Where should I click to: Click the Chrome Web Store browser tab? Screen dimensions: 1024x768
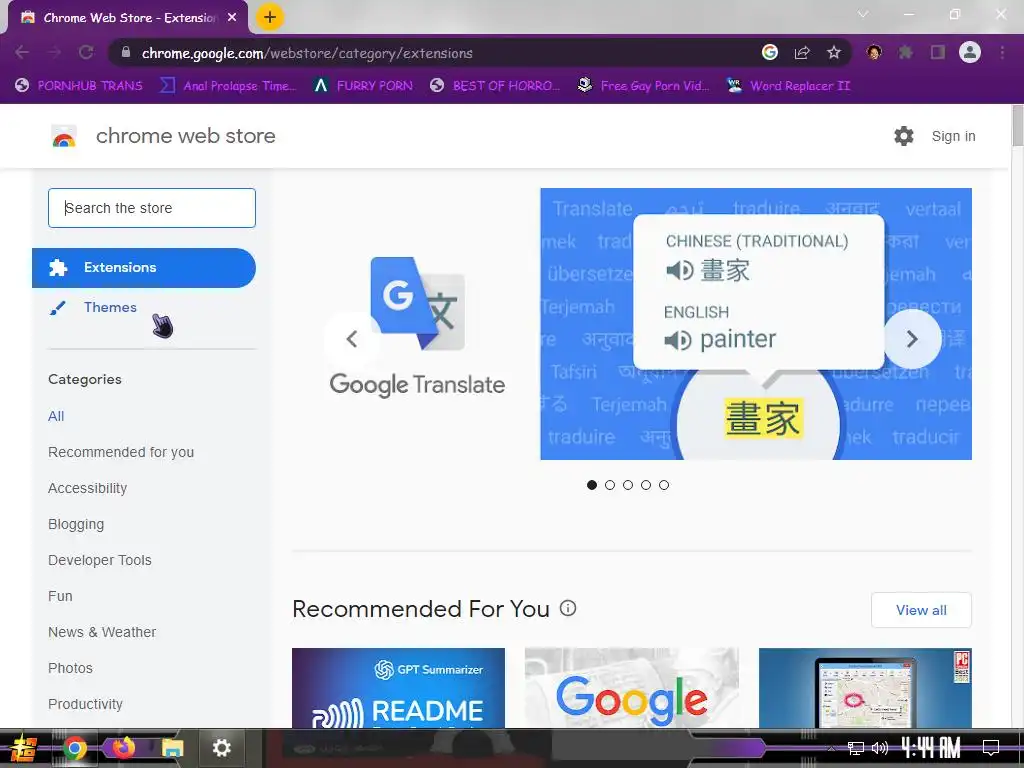pos(127,18)
